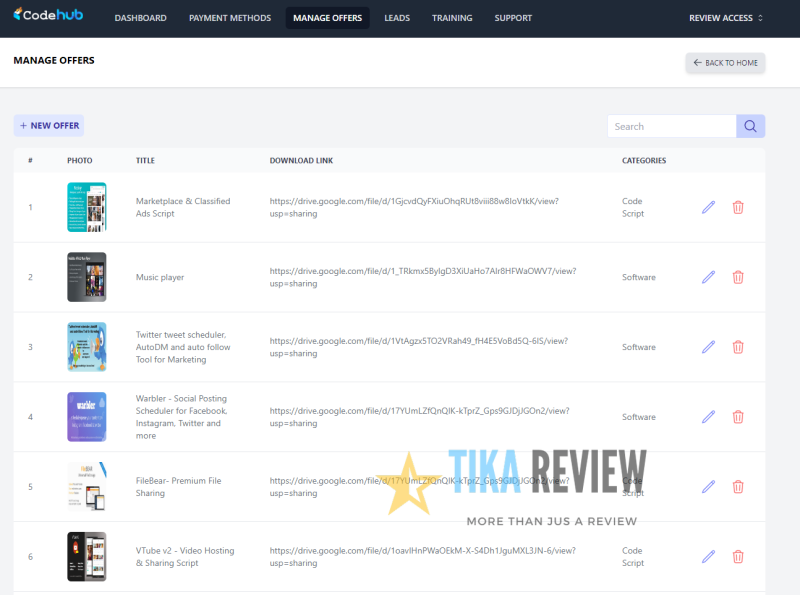Screen dimensions: 800x595
Task: Edit the FileBear Premium File Sharing offer
Action: coord(708,487)
